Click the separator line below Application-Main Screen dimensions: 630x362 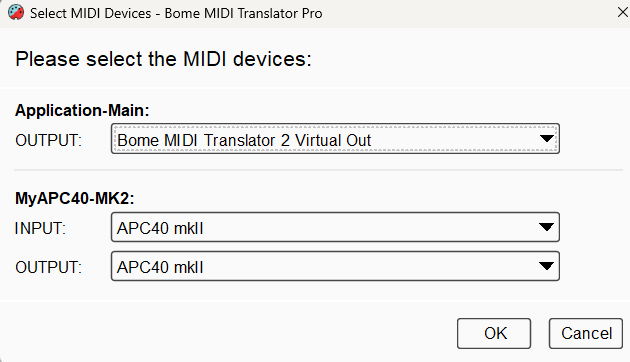(318, 170)
